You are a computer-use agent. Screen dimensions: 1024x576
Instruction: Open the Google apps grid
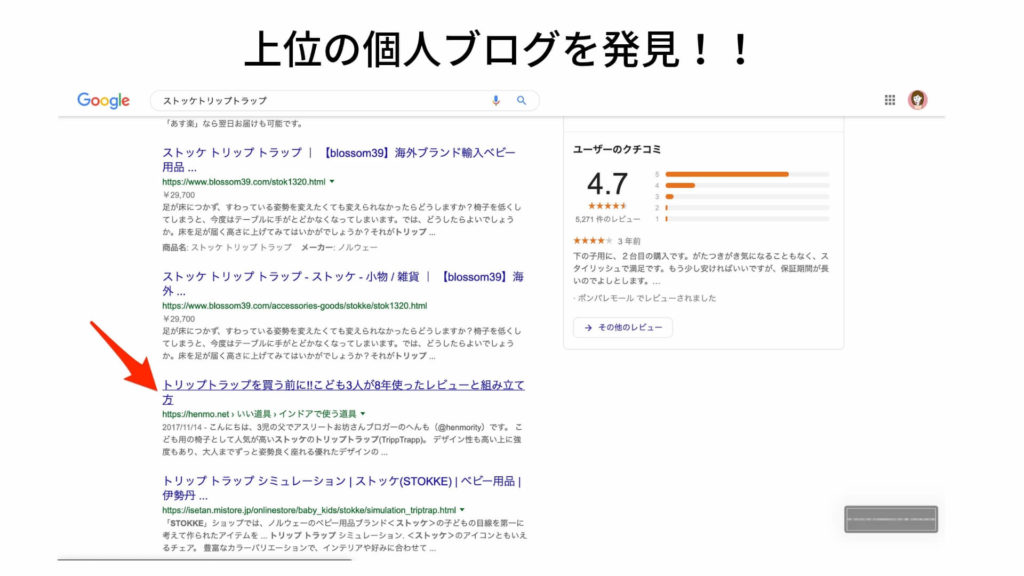pos(890,100)
